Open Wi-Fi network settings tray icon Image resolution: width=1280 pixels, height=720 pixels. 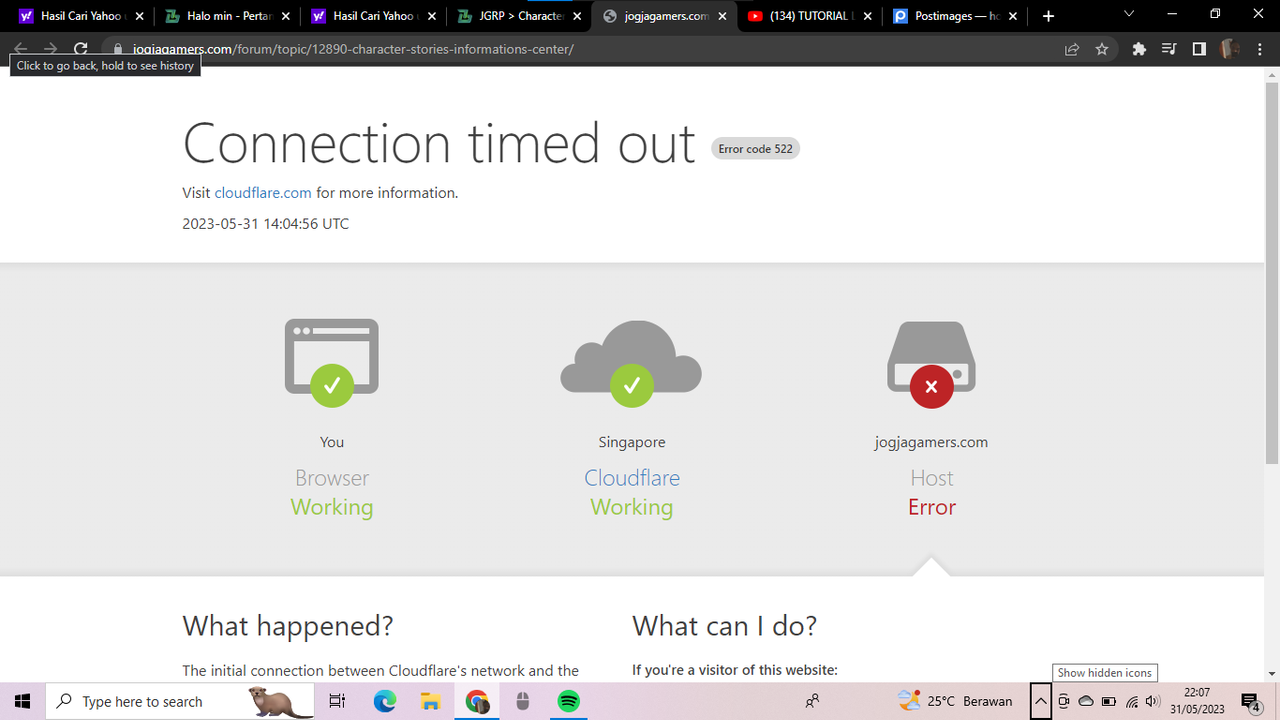1131,701
